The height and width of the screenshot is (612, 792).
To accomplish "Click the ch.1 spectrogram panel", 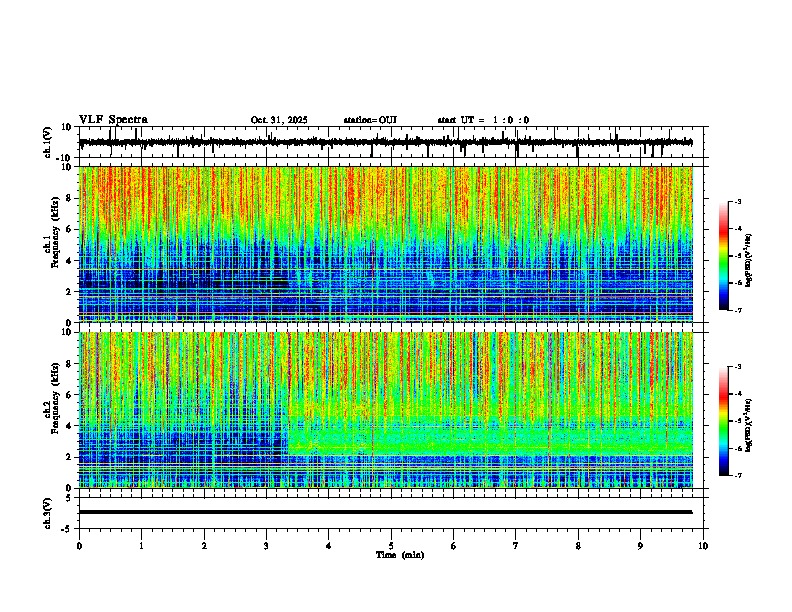I will point(386,244).
